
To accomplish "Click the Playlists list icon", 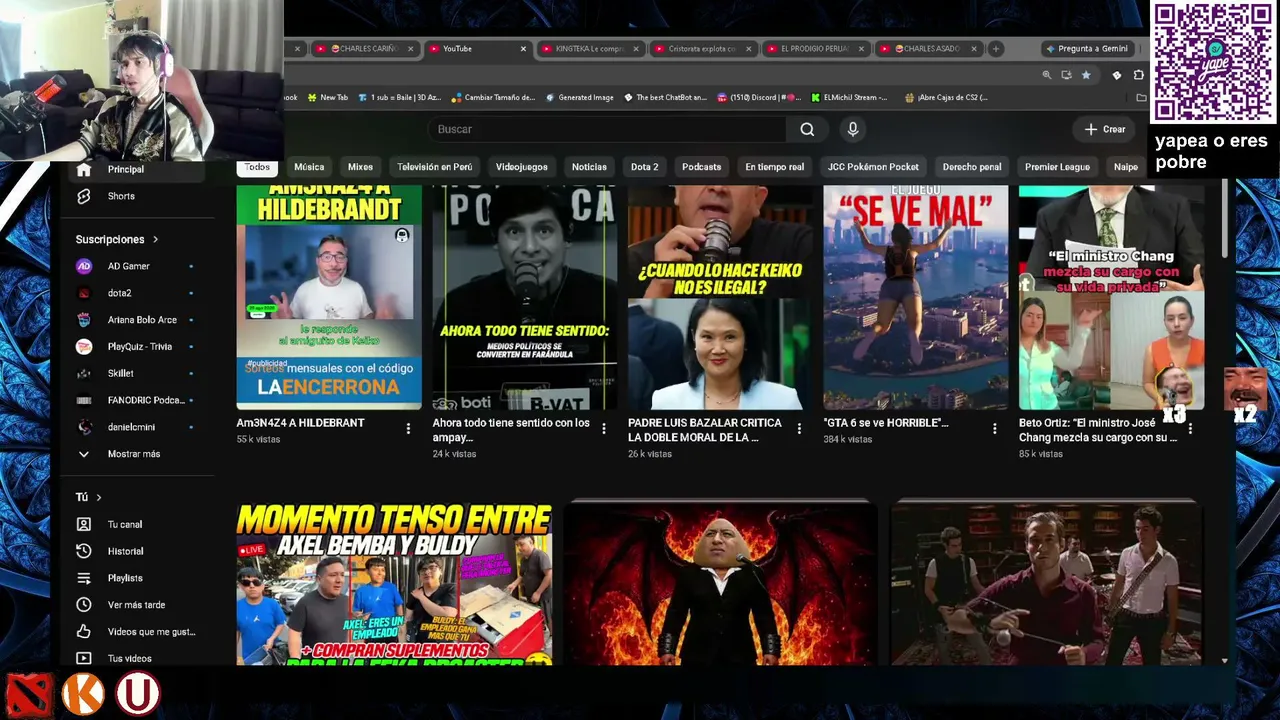I will tap(84, 578).
